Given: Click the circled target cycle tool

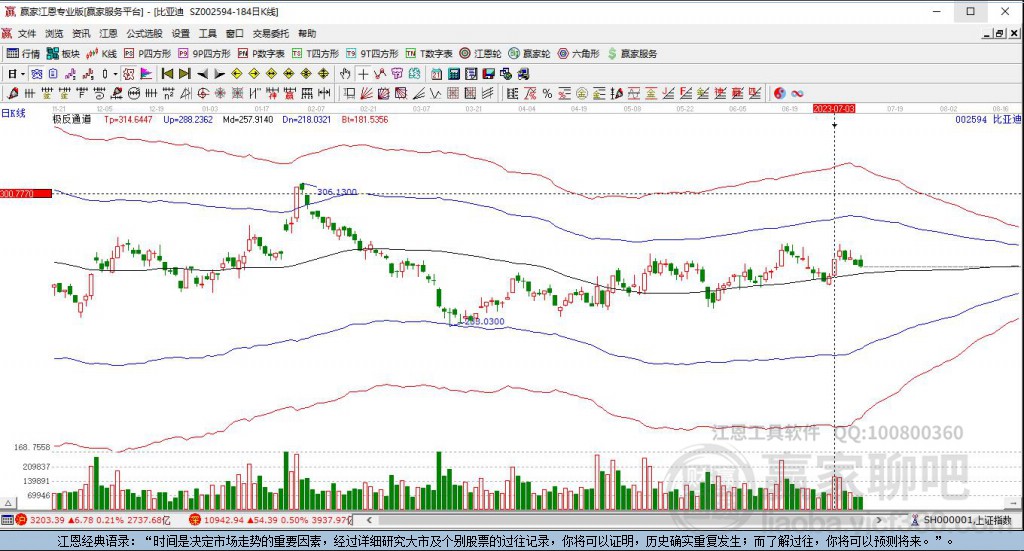Looking at the screenshot, I should [203, 93].
